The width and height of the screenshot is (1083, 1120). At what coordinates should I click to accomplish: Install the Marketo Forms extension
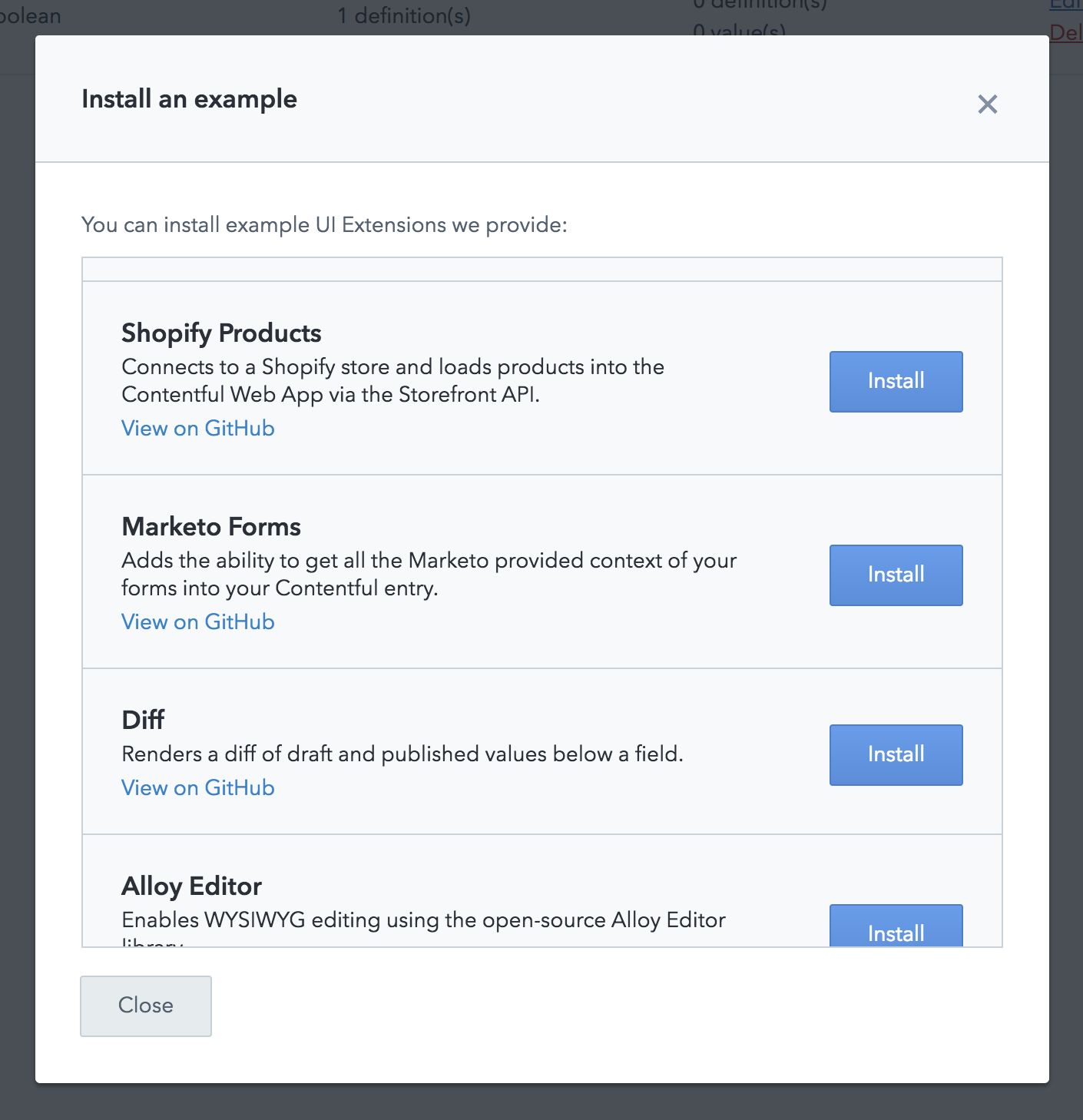[x=896, y=575]
